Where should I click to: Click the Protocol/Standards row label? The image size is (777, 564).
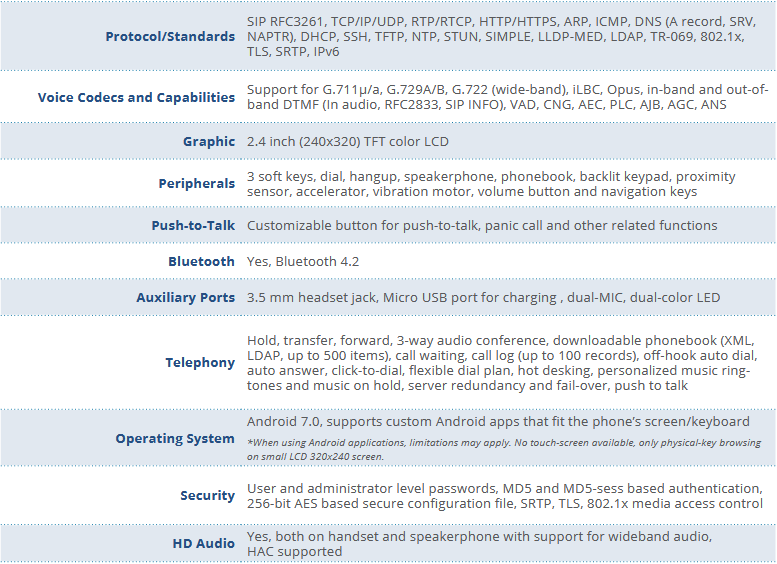[x=170, y=37]
